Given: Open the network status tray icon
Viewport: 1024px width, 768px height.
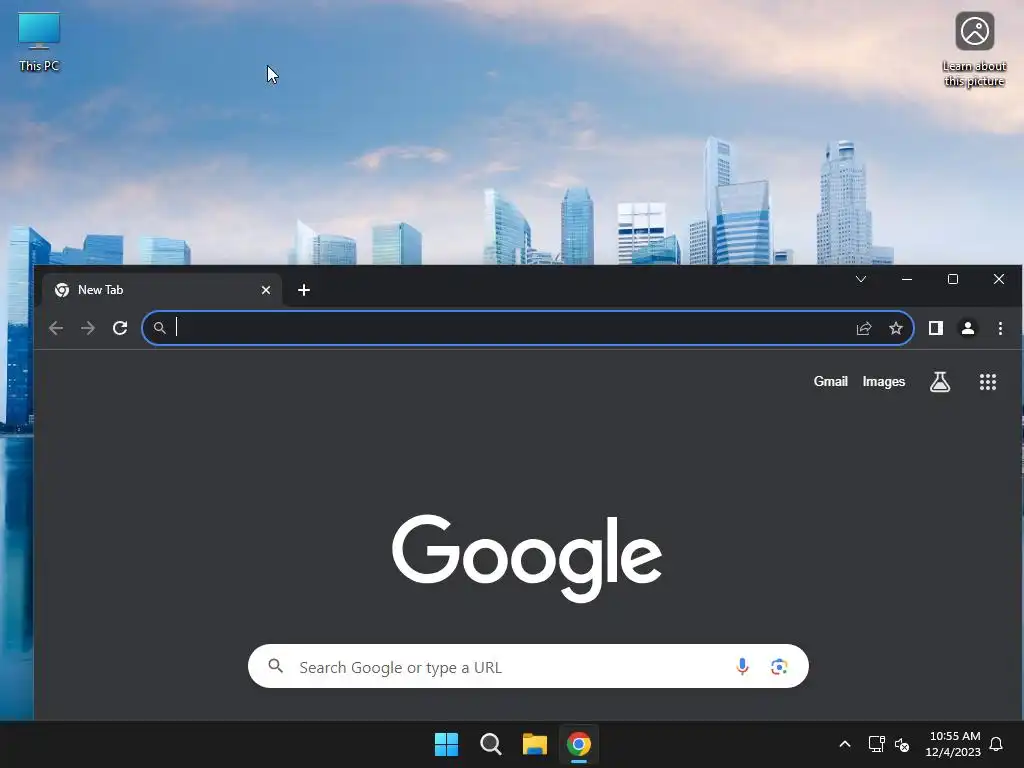Looking at the screenshot, I should pos(876,744).
